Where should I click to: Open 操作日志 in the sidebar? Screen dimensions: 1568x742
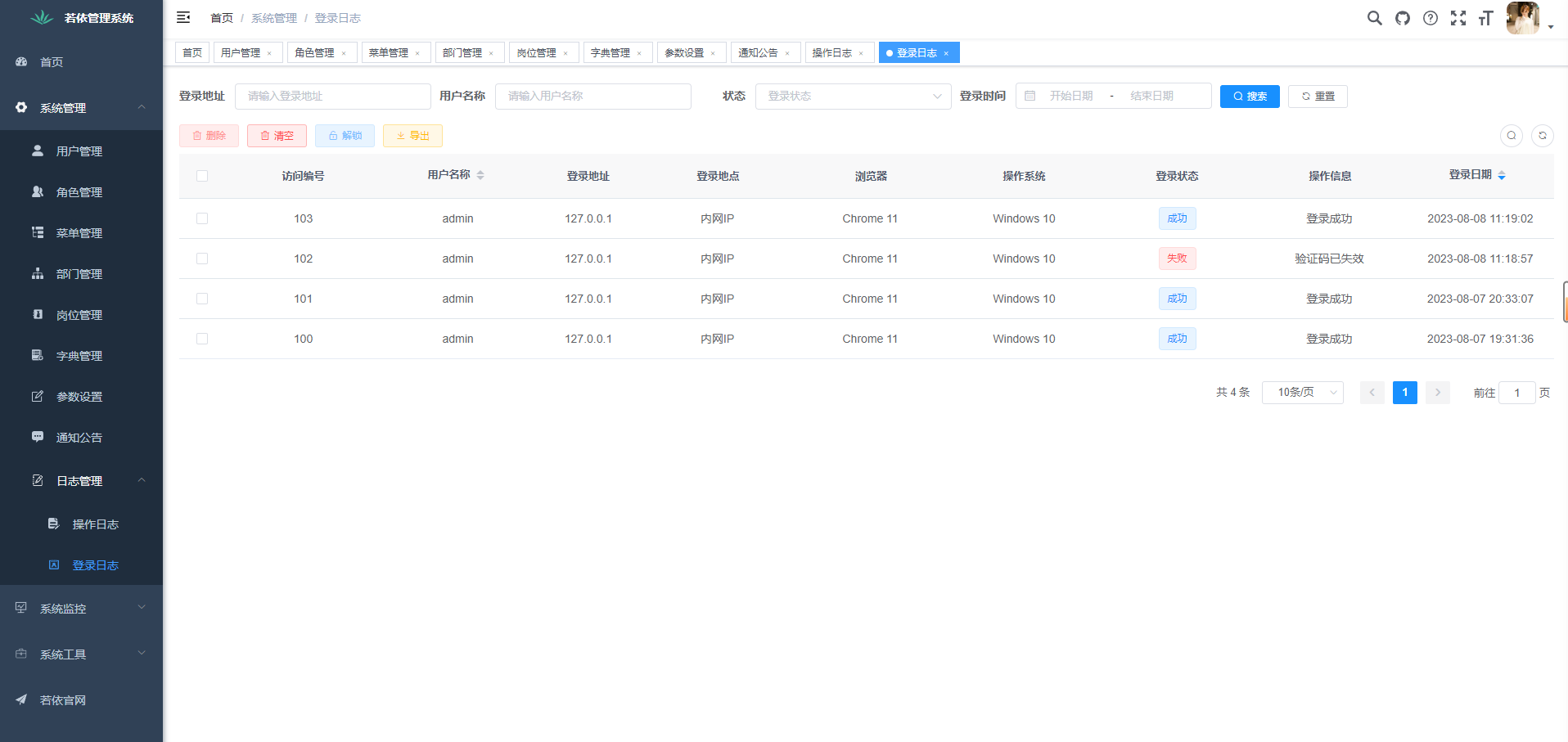pyautogui.click(x=81, y=524)
